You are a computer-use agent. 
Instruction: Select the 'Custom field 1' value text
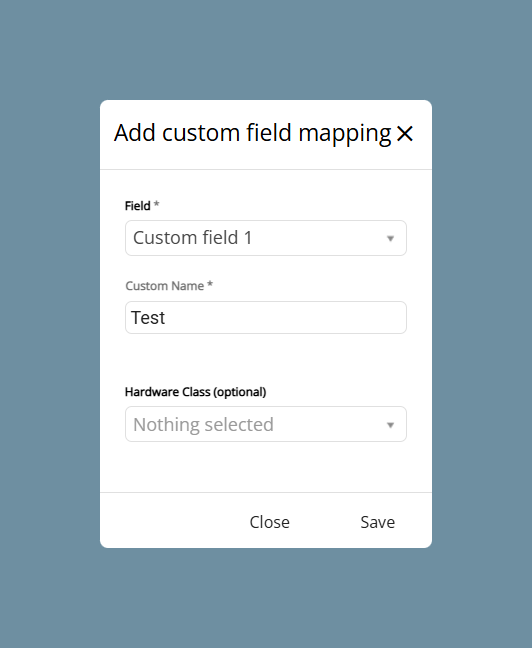[193, 238]
